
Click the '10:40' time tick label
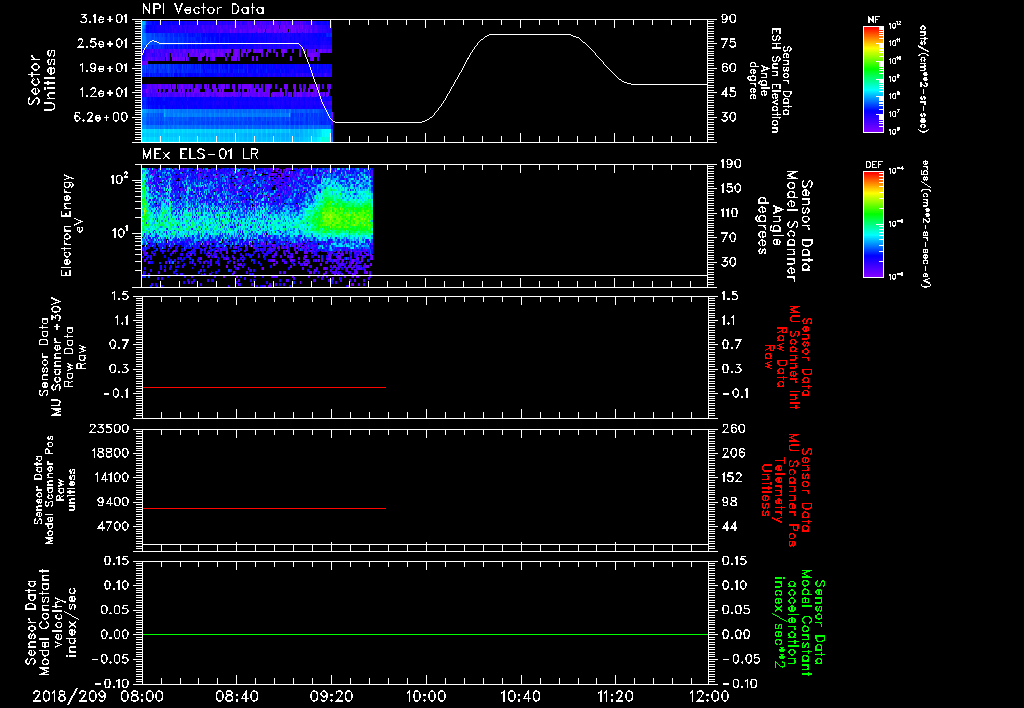pyautogui.click(x=520, y=696)
